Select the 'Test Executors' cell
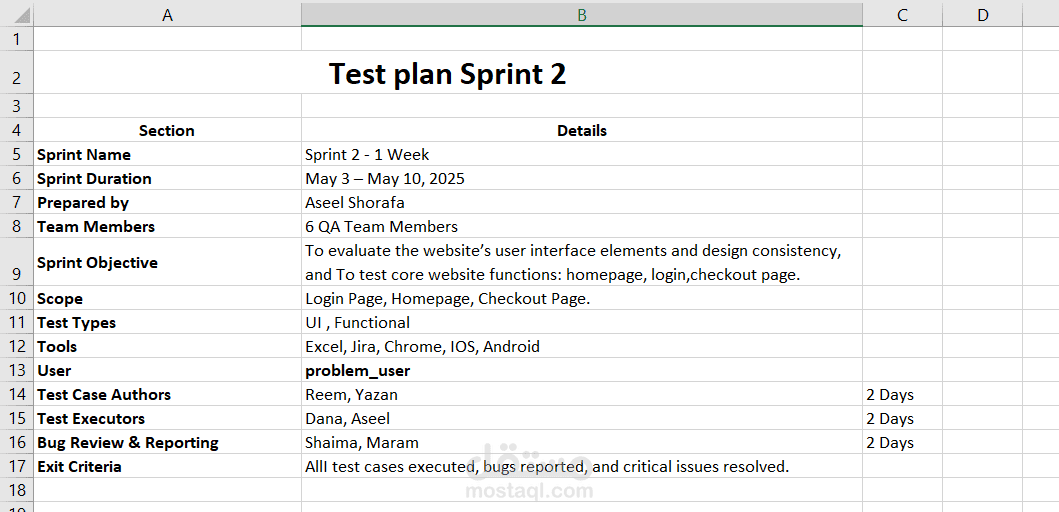 click(167, 418)
